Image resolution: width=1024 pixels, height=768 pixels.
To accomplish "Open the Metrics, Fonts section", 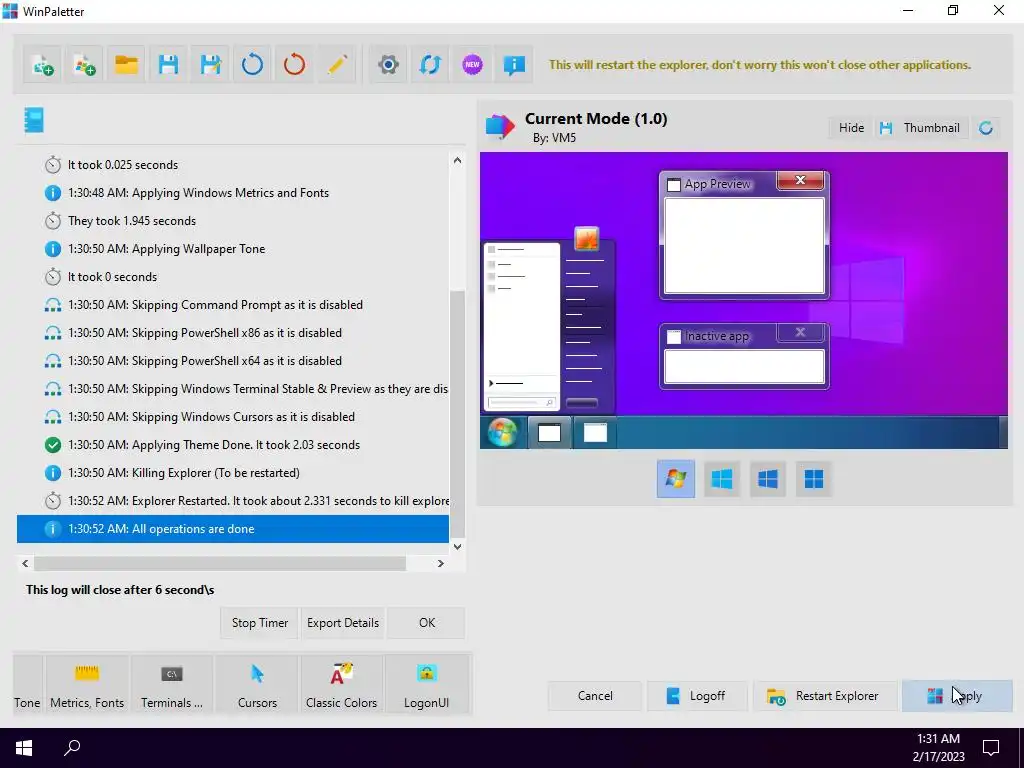I will [x=87, y=685].
